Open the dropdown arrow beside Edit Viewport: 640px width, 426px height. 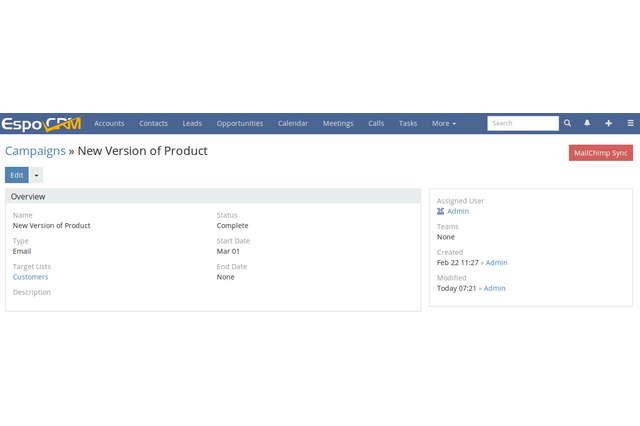tap(37, 175)
